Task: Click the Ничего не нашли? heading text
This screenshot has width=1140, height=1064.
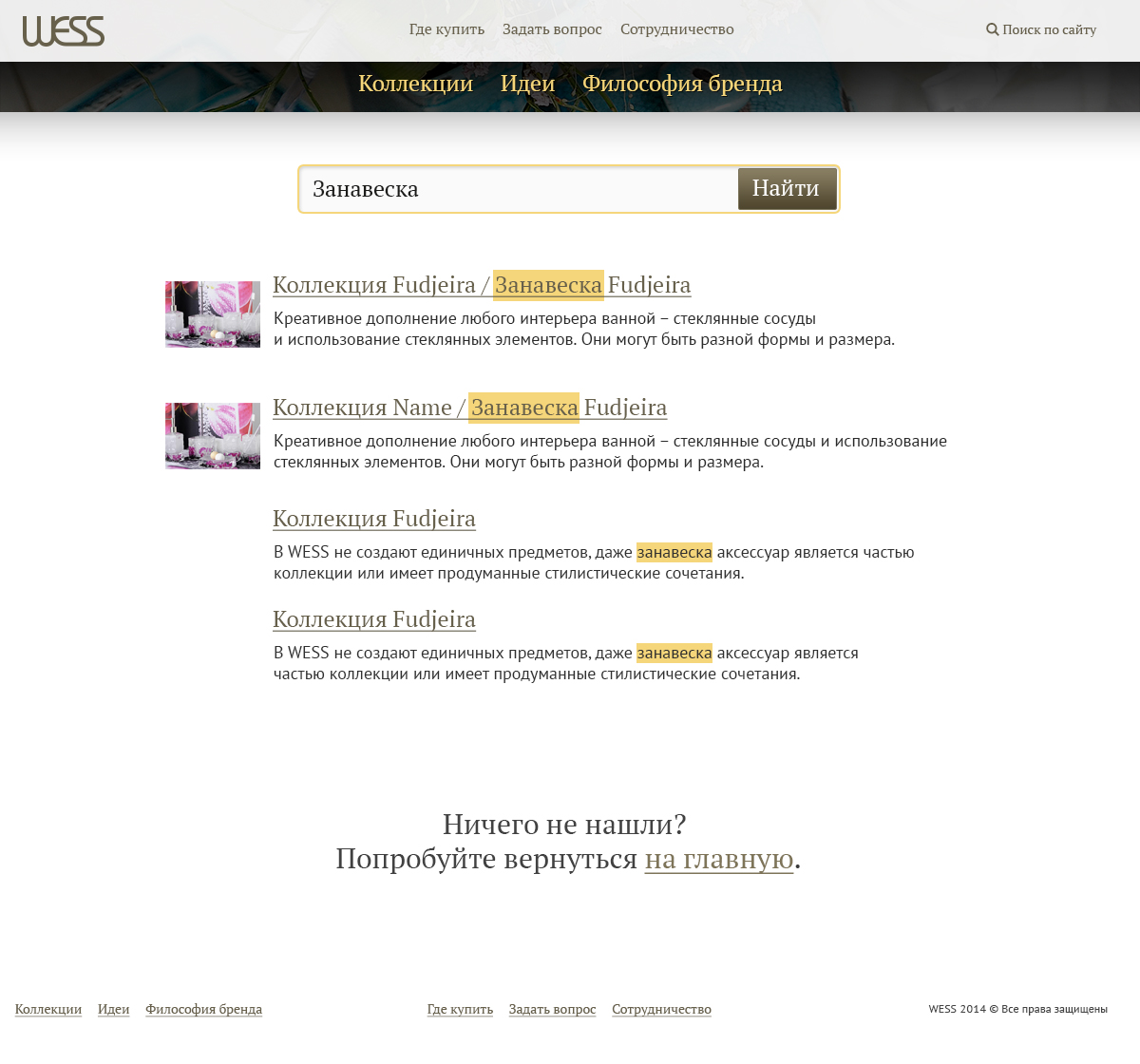Action: tap(564, 824)
